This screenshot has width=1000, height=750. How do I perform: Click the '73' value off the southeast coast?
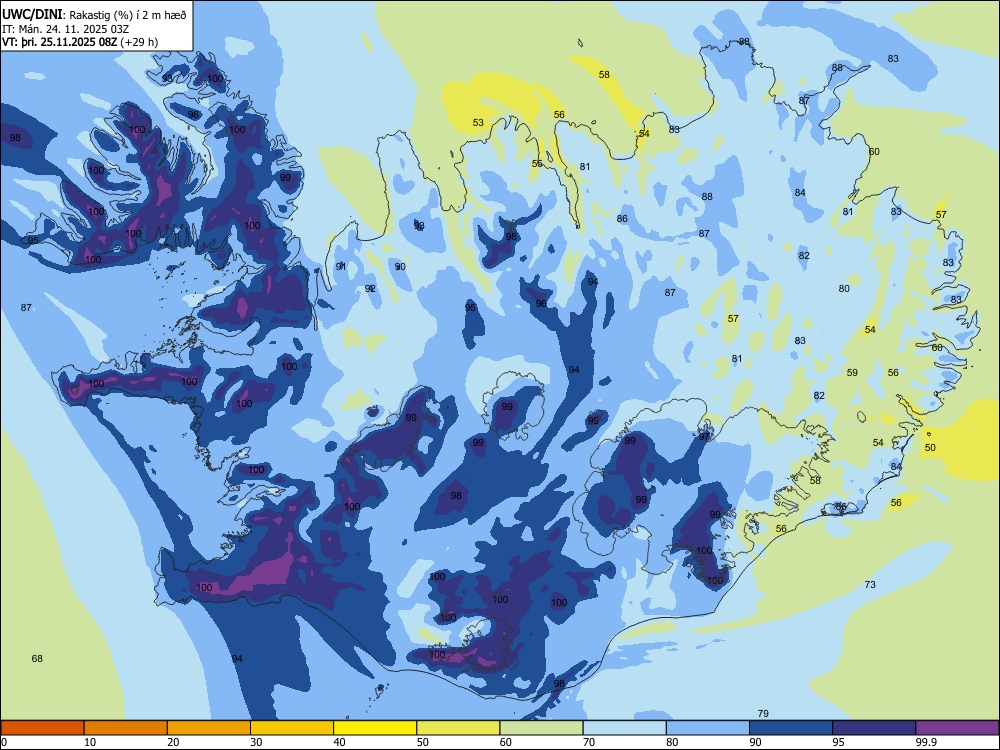(x=870, y=584)
